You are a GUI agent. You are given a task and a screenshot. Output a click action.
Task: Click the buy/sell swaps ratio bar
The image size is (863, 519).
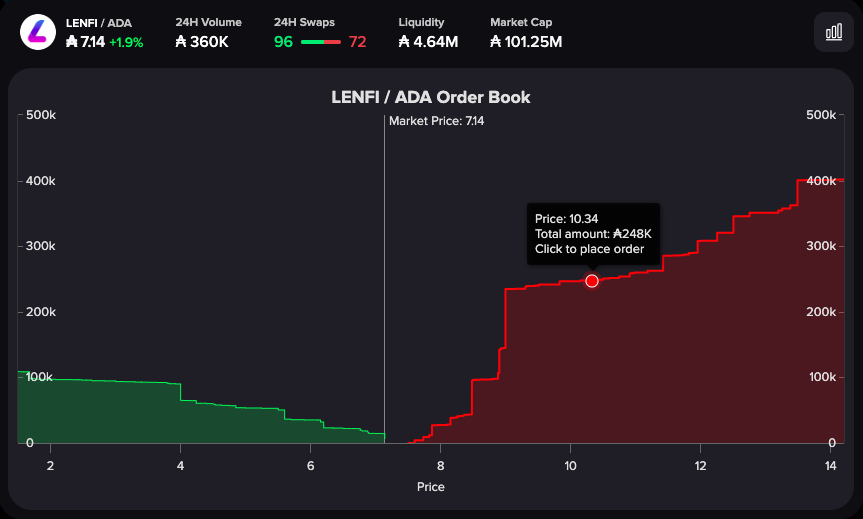tap(321, 42)
